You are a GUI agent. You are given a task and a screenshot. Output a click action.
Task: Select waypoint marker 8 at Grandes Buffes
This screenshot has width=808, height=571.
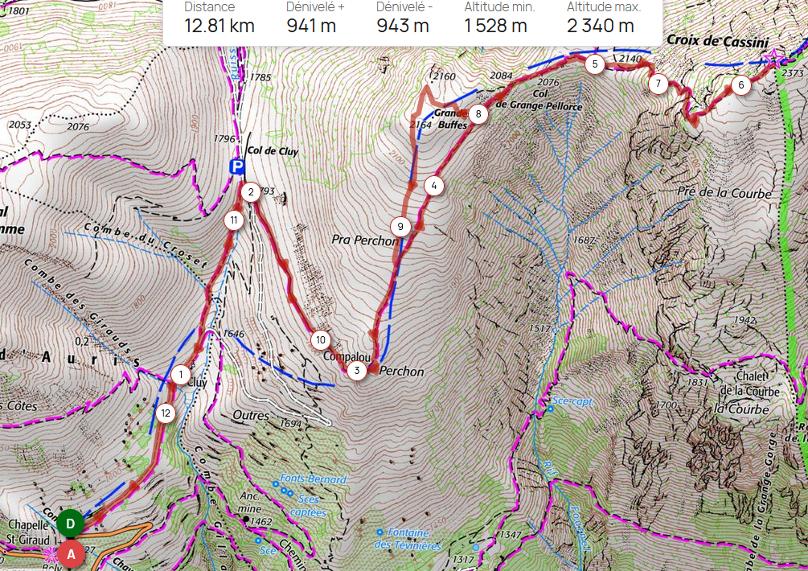[x=478, y=114]
